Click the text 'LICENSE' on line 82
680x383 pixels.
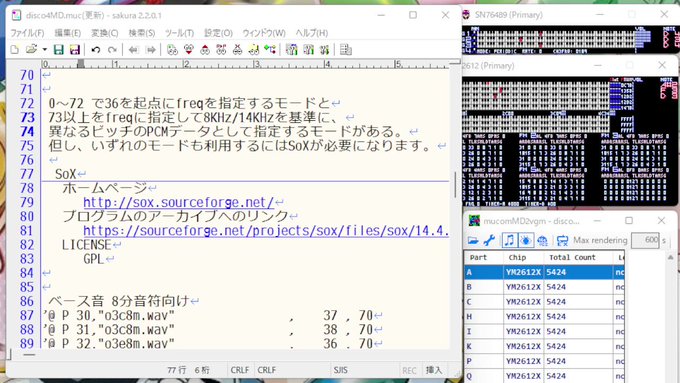[x=87, y=245]
